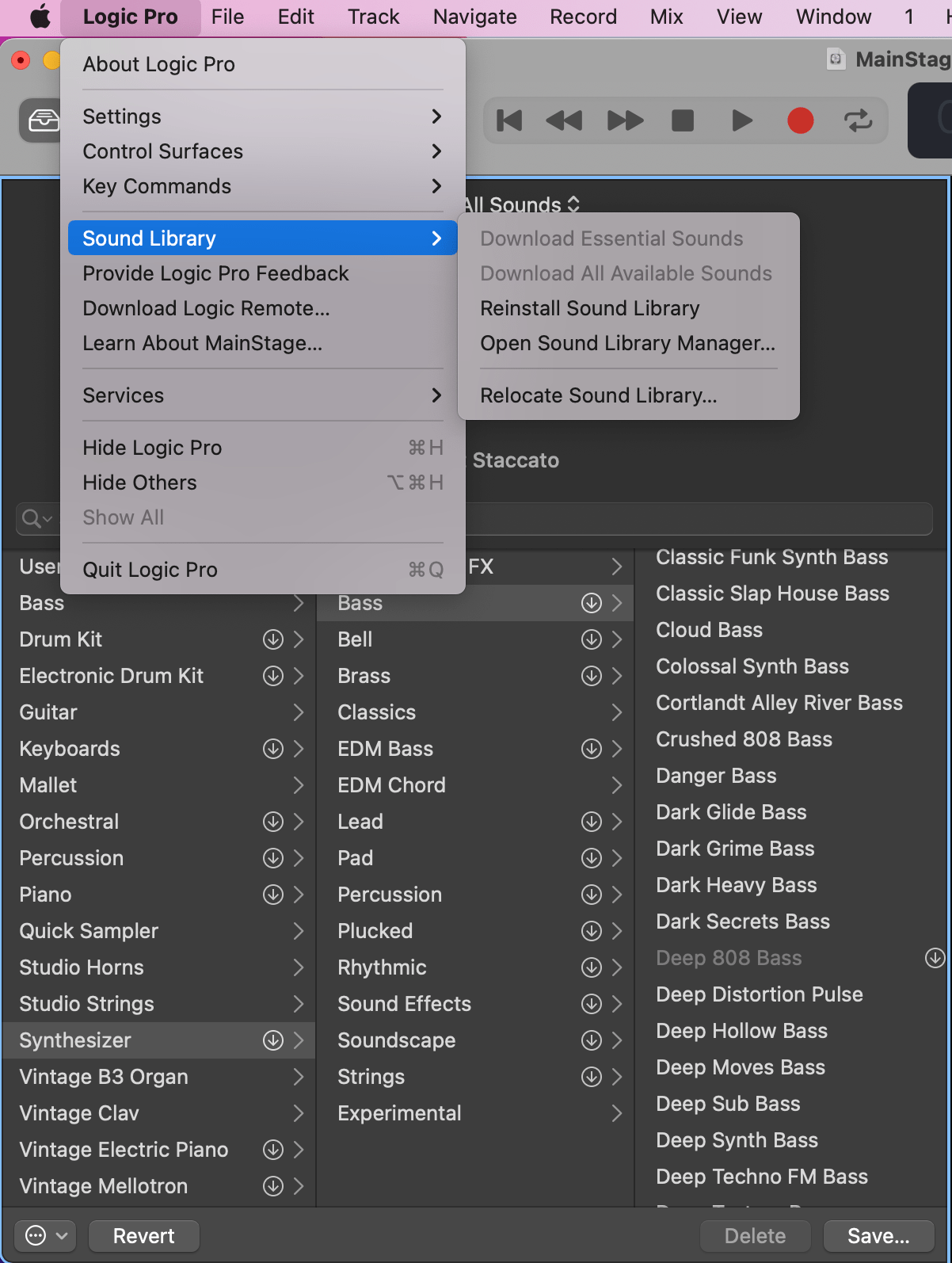Image resolution: width=952 pixels, height=1263 pixels.
Task: Click the Stop transport button
Action: click(683, 120)
